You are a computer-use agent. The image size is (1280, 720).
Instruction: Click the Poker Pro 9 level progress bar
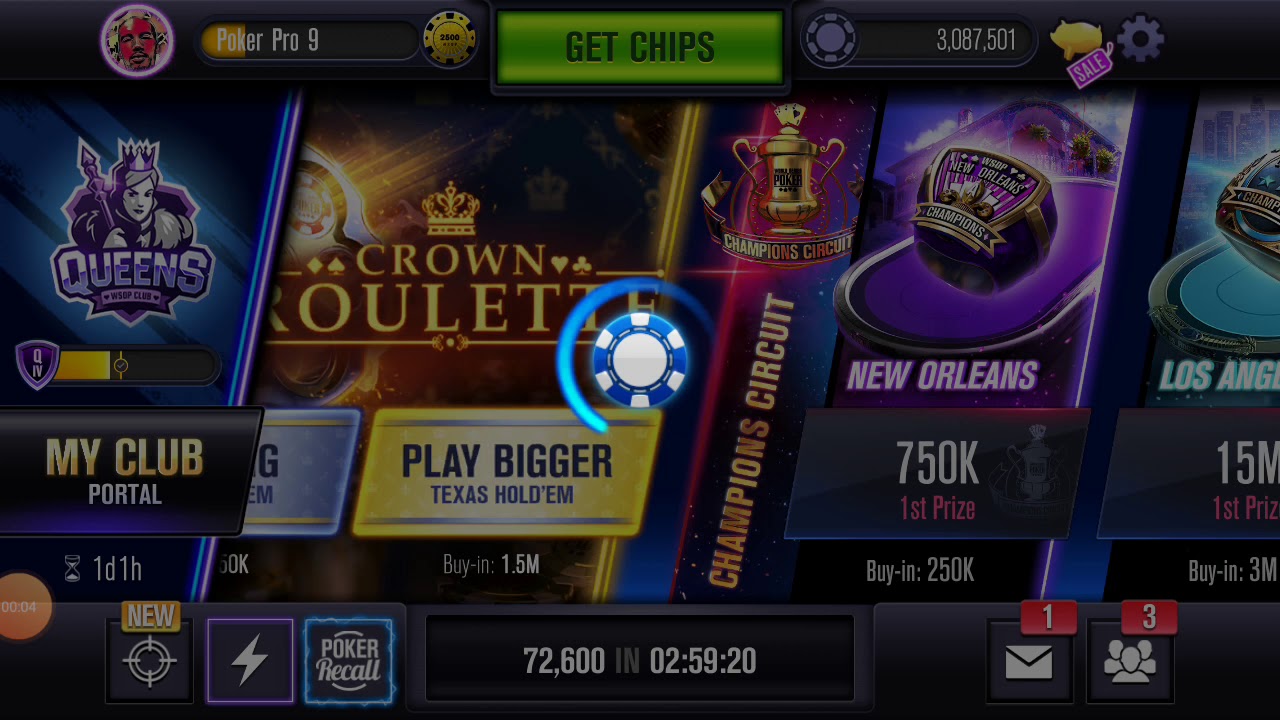pyautogui.click(x=308, y=41)
